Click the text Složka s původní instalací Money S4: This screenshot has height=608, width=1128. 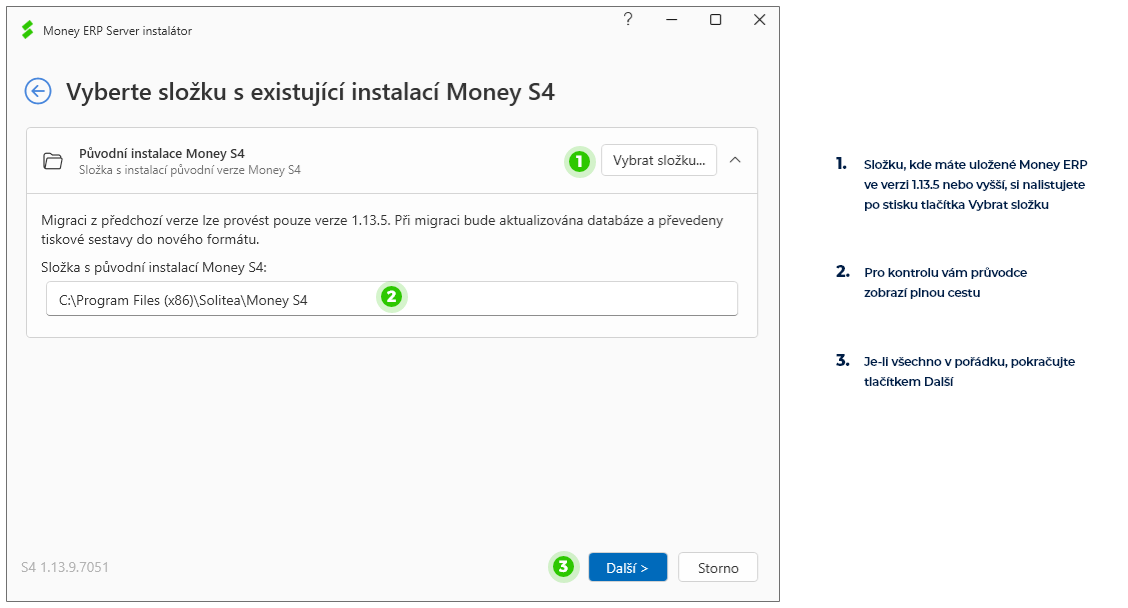coord(154,267)
